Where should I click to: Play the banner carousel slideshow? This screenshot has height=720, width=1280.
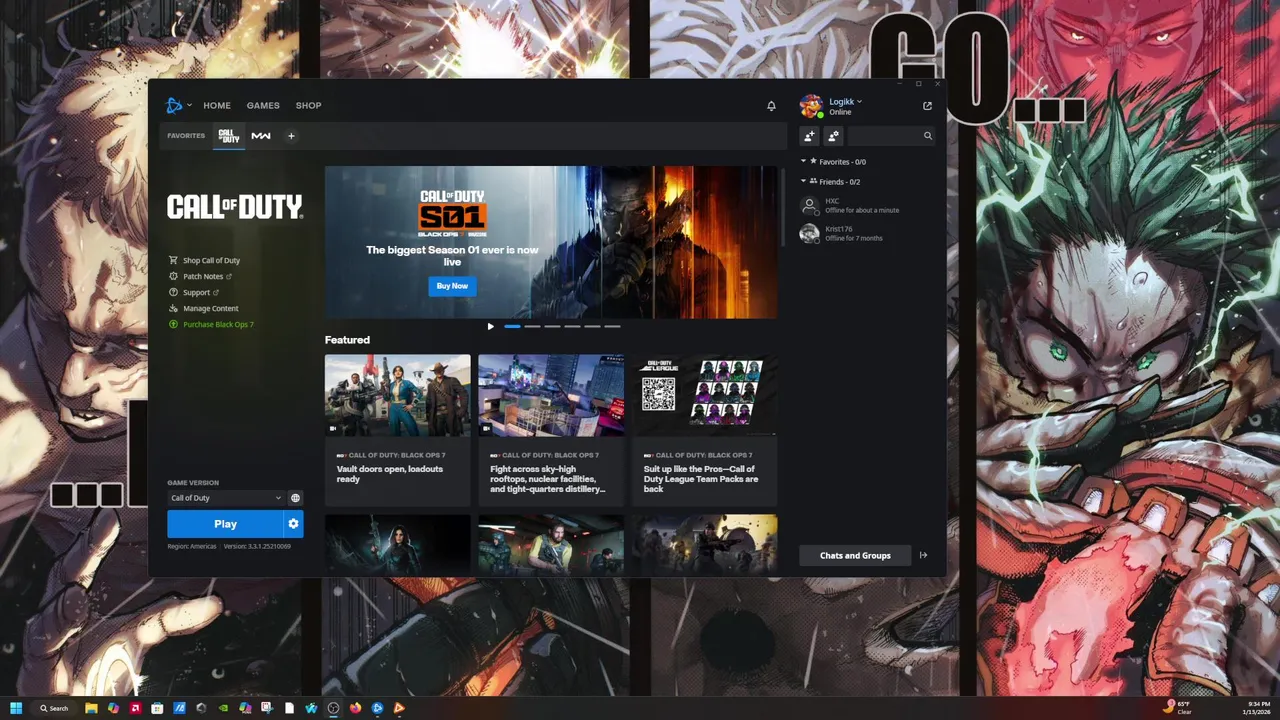[x=490, y=326]
